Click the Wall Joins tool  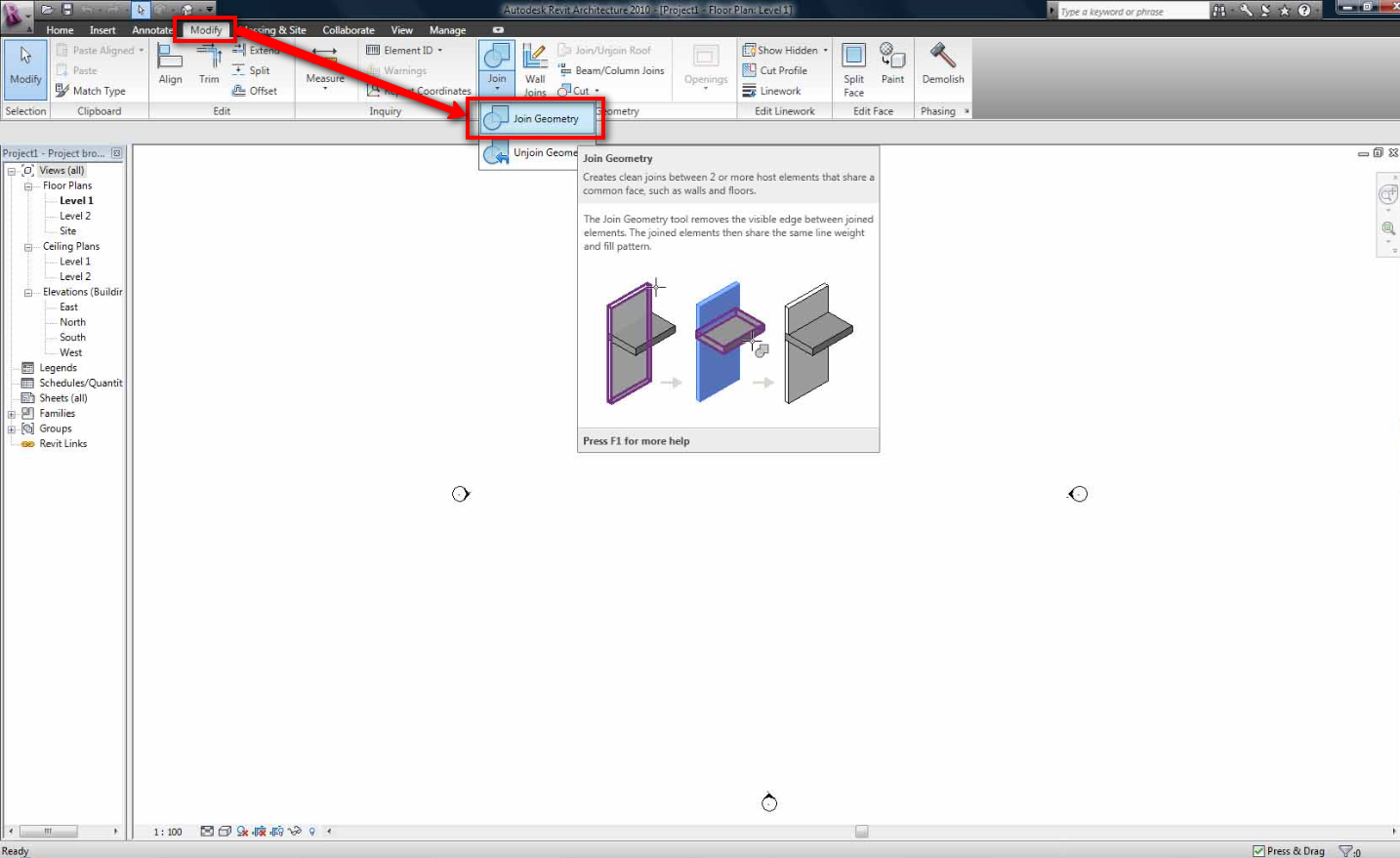tap(535, 70)
